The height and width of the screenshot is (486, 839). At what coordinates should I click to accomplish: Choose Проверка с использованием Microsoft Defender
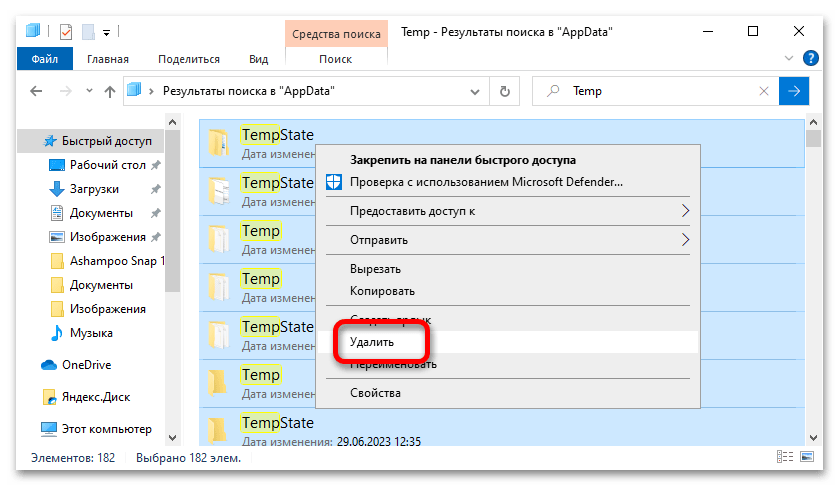point(508,182)
